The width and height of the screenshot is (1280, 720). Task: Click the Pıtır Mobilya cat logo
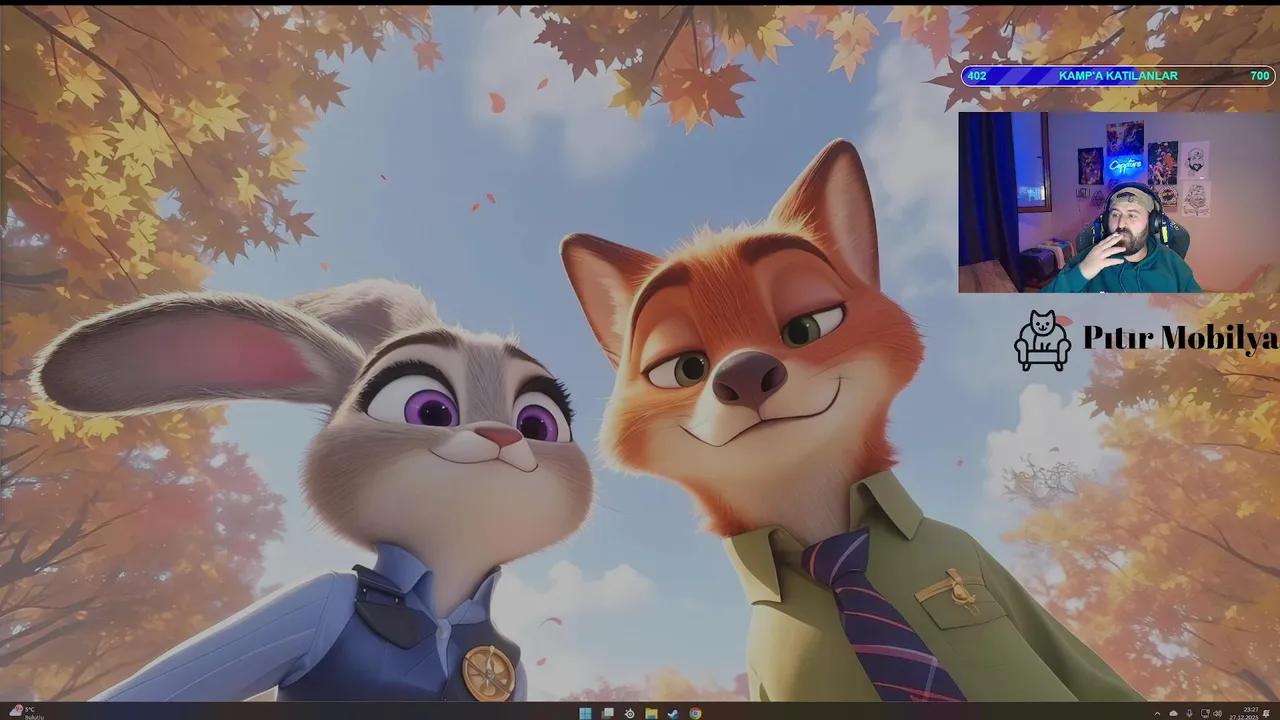[1042, 340]
